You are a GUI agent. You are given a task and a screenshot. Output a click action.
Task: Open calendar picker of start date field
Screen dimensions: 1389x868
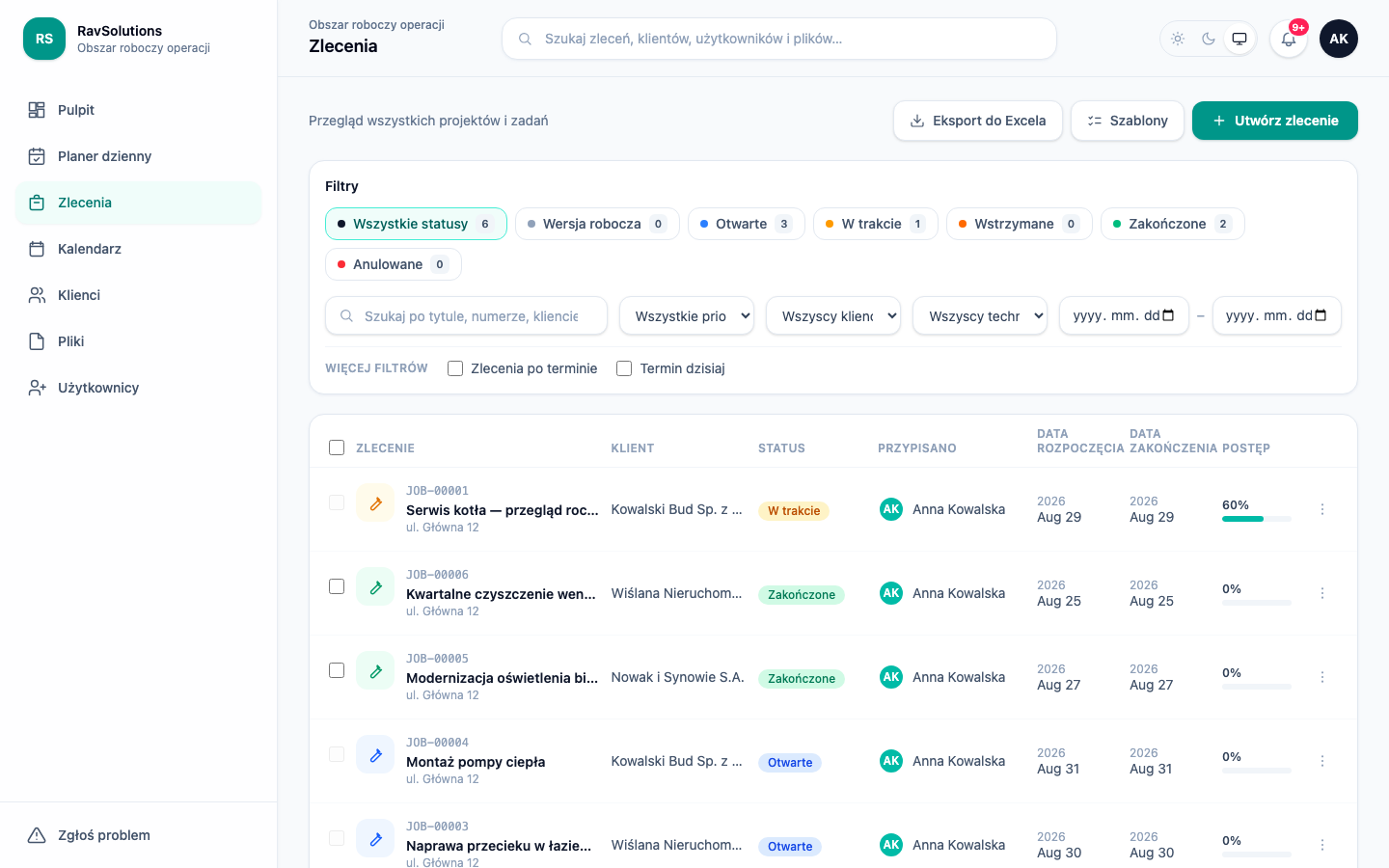coord(1169,315)
